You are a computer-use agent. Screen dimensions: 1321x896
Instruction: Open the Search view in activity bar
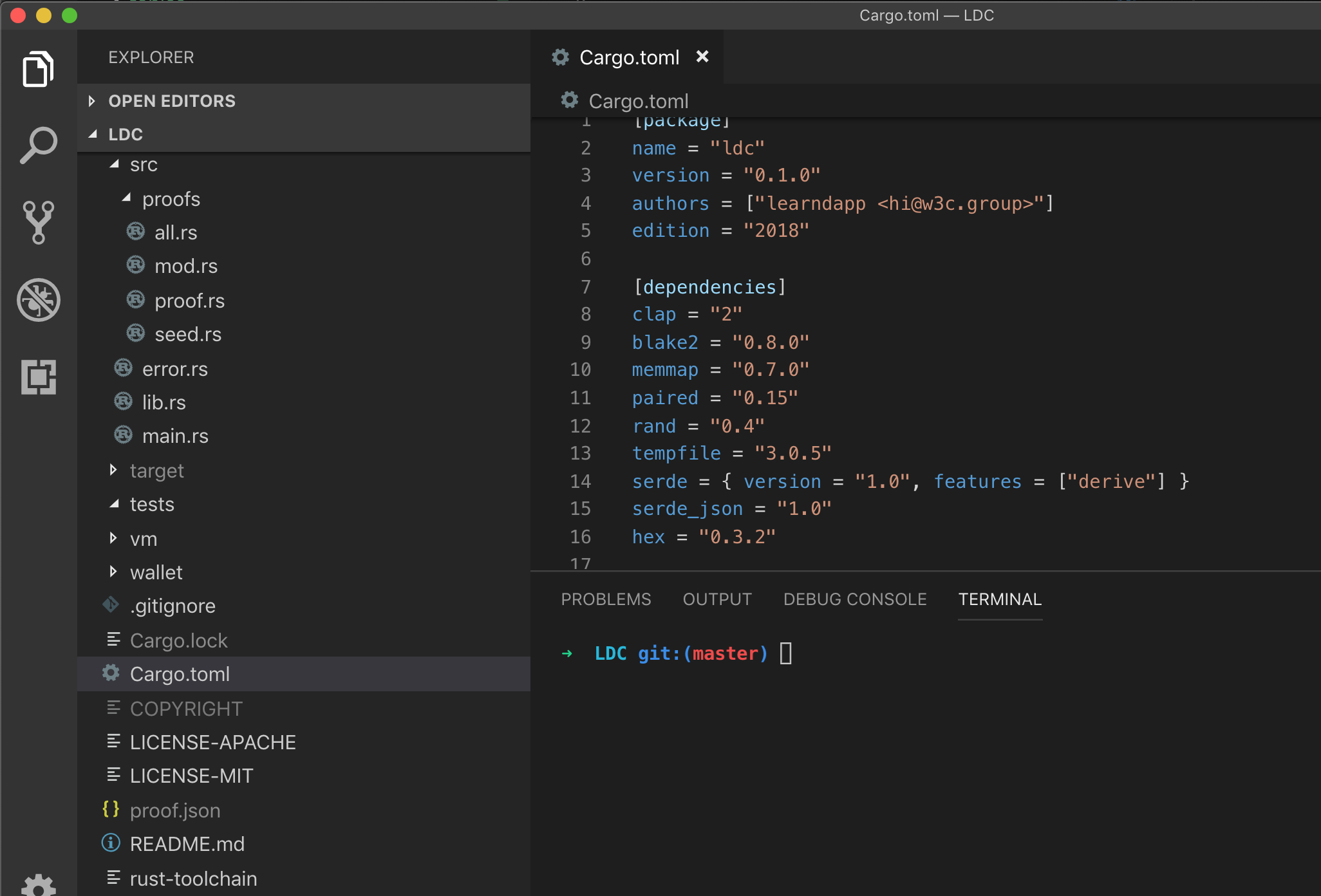(x=38, y=145)
